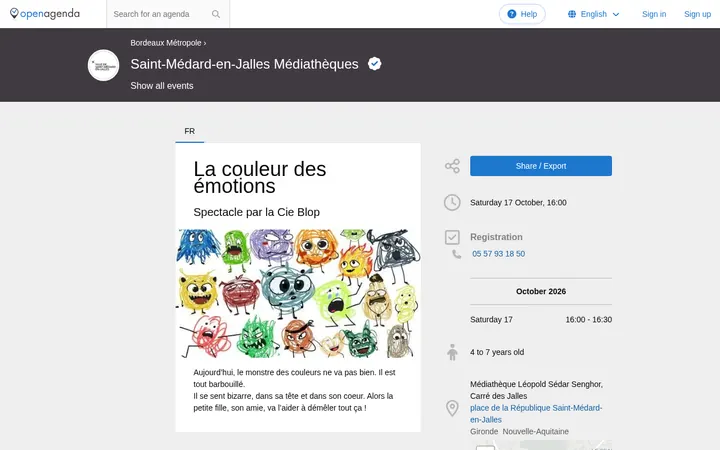Viewport: 720px width, 450px height.
Task: Open the Sign up link
Action: (x=697, y=14)
